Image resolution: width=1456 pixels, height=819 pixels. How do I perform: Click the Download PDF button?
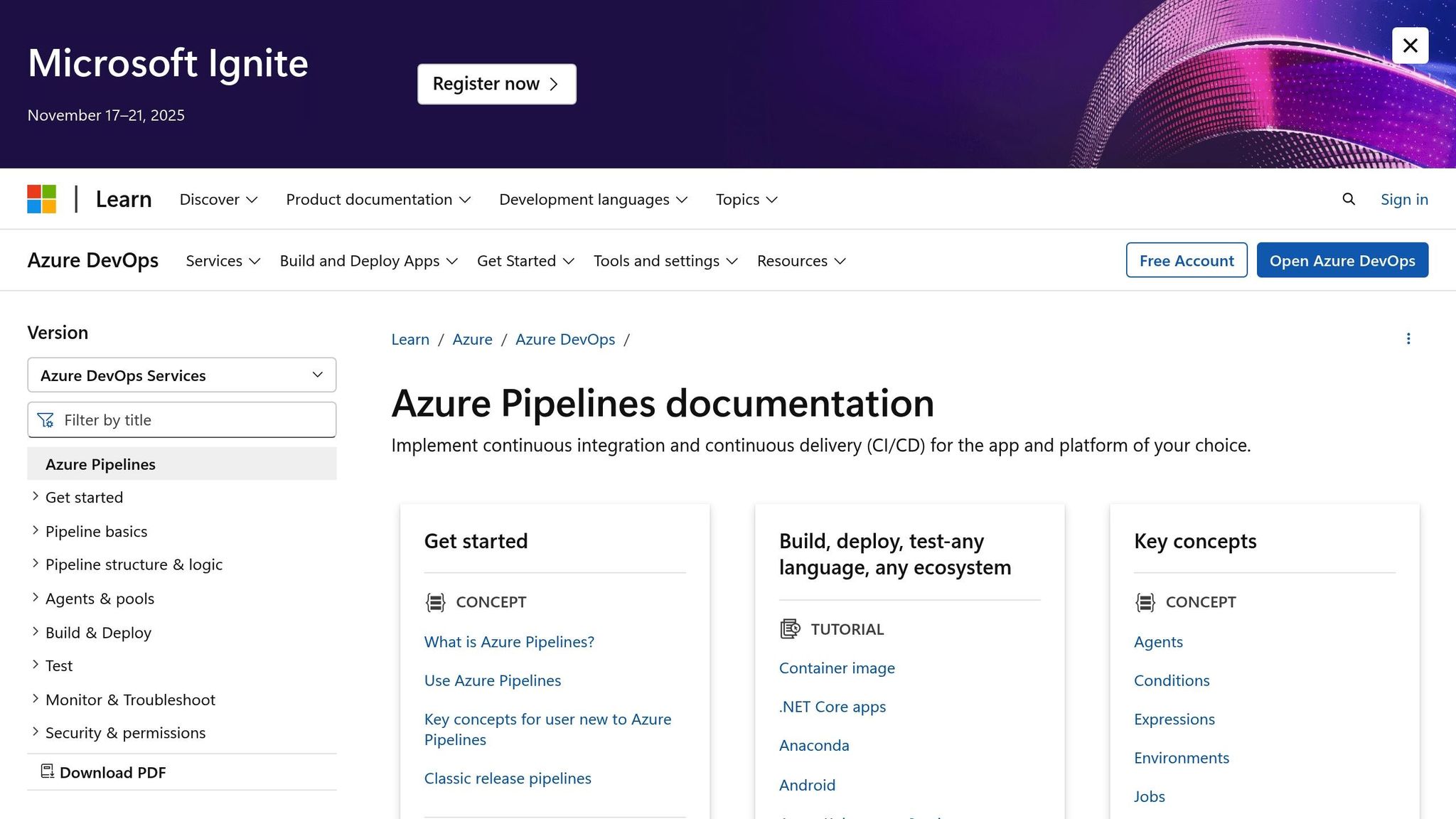coord(104,772)
